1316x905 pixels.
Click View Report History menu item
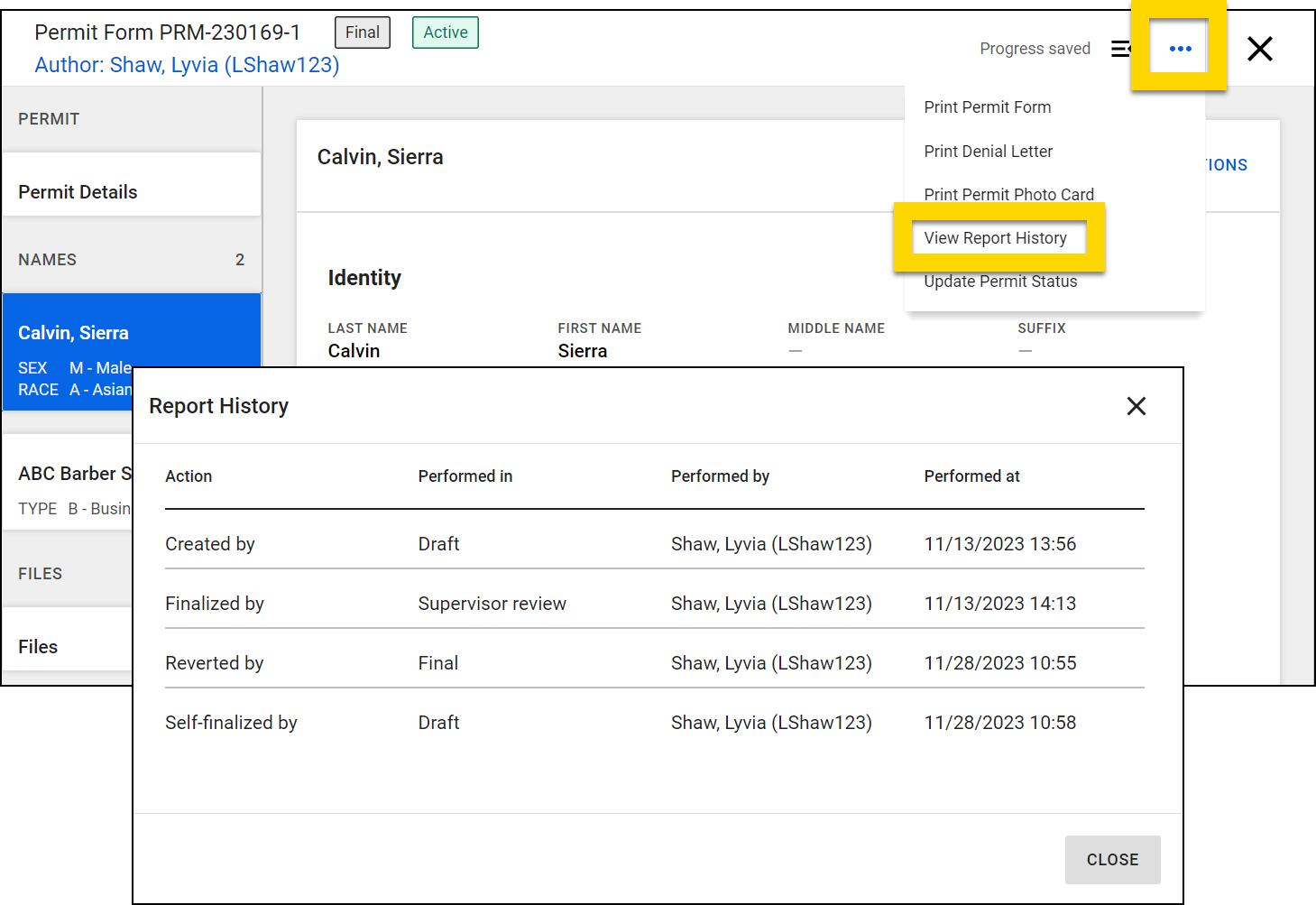(995, 238)
